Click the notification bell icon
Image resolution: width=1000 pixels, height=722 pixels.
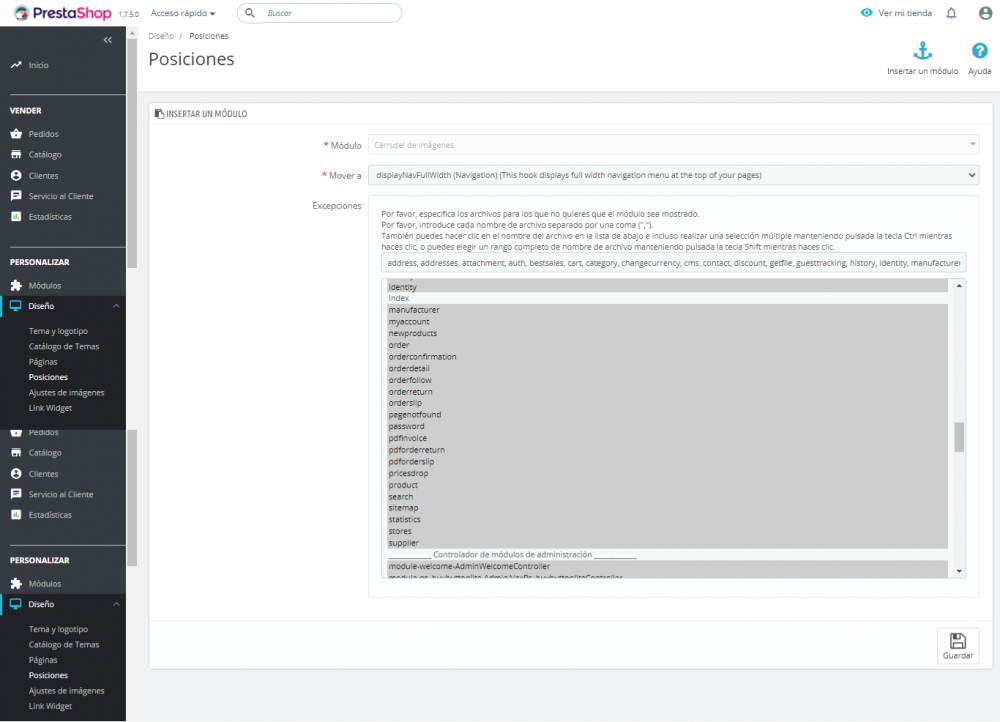[952, 13]
